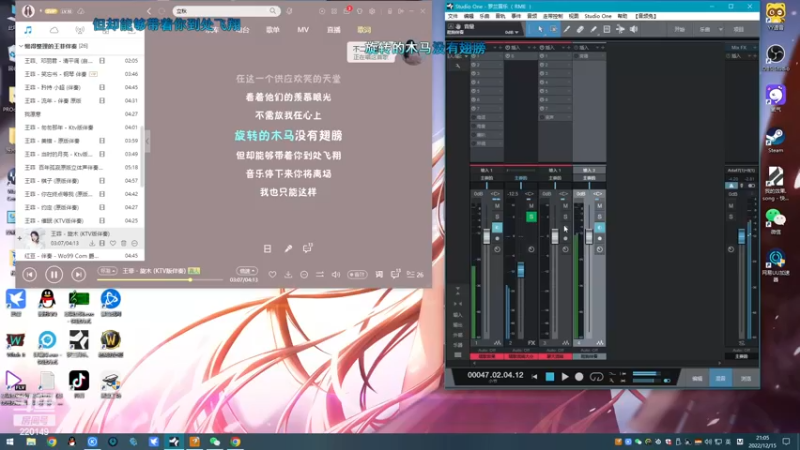Open the 输入 inputs panel in mixer
Screen dimensions: 800x450
(458, 315)
